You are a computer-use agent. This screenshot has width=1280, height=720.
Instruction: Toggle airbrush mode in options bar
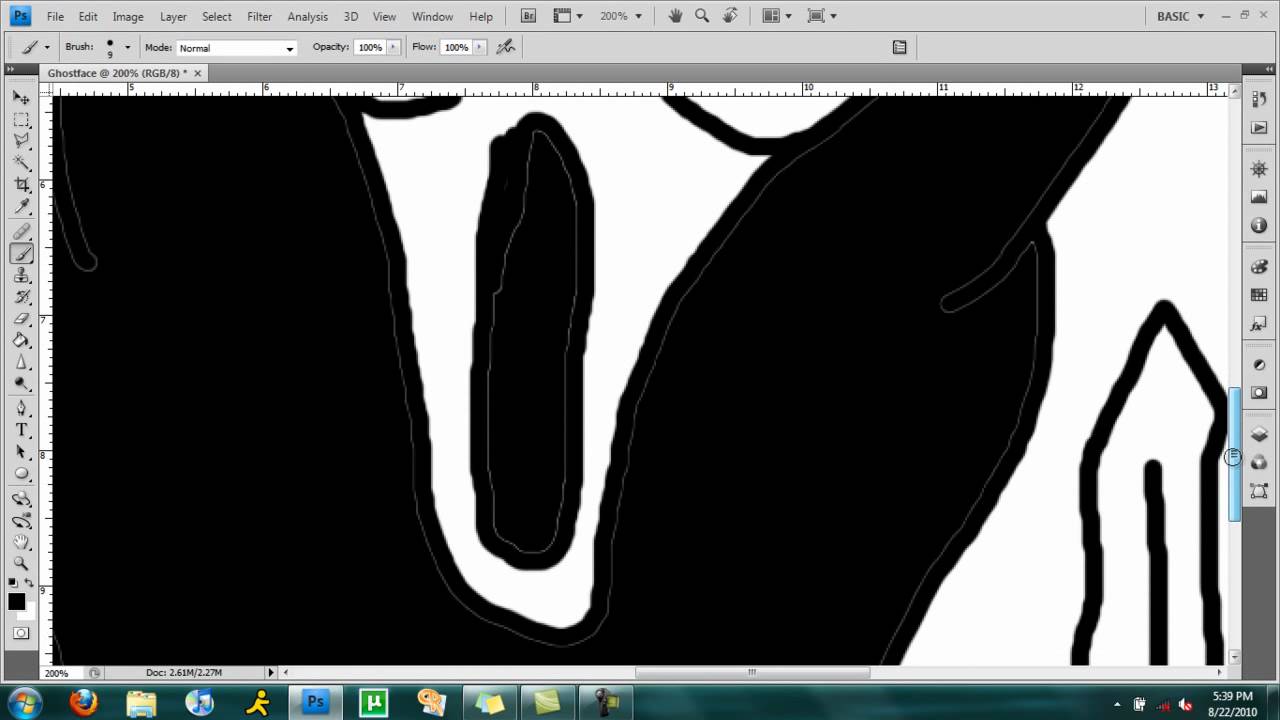click(506, 47)
